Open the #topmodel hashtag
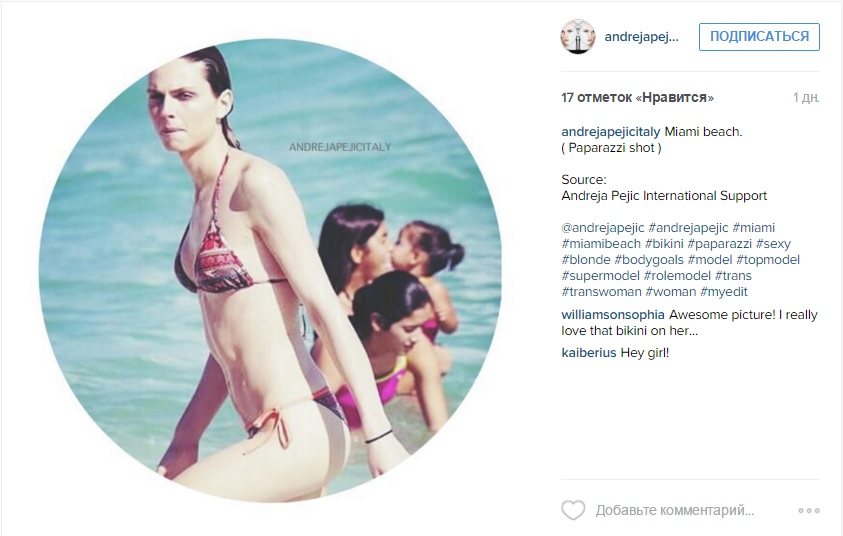Screen dimensions: 843x536 click(768, 260)
